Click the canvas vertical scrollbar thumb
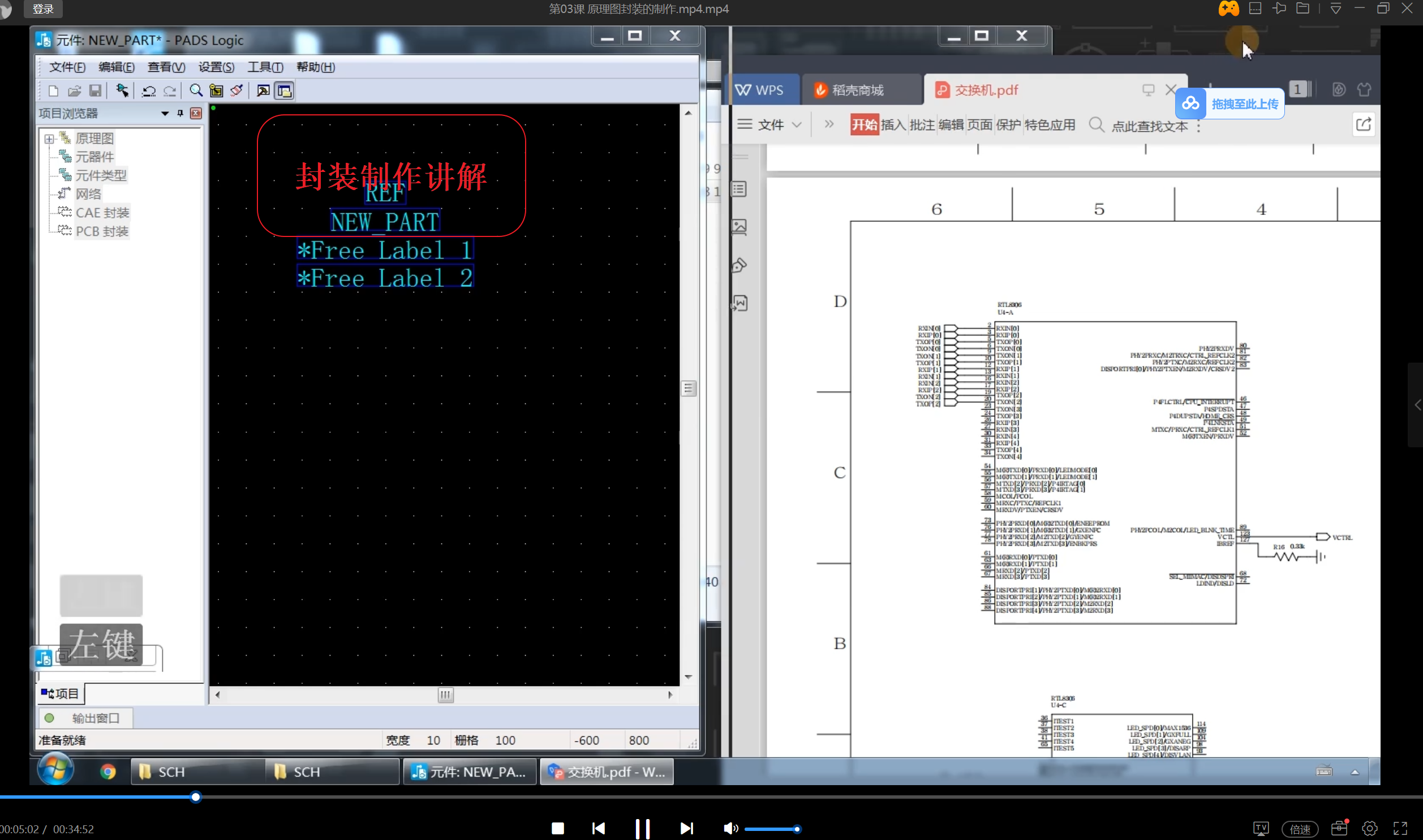The image size is (1423, 840). (688, 388)
